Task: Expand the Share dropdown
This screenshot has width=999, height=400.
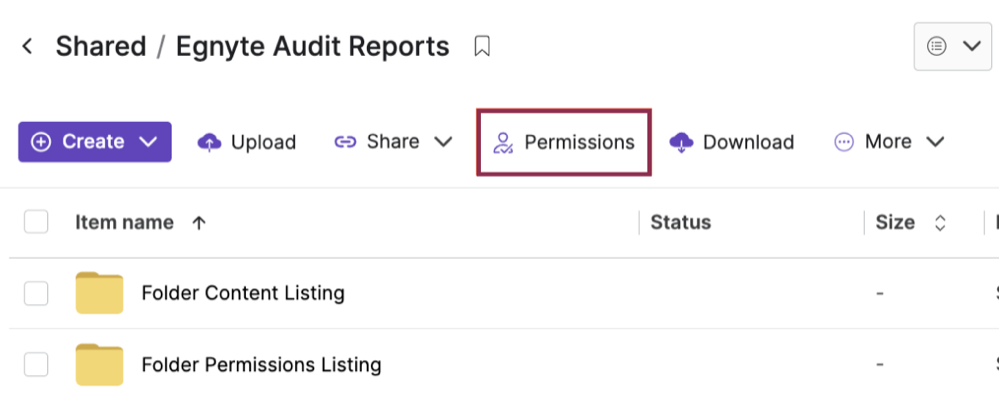Action: pyautogui.click(x=393, y=141)
